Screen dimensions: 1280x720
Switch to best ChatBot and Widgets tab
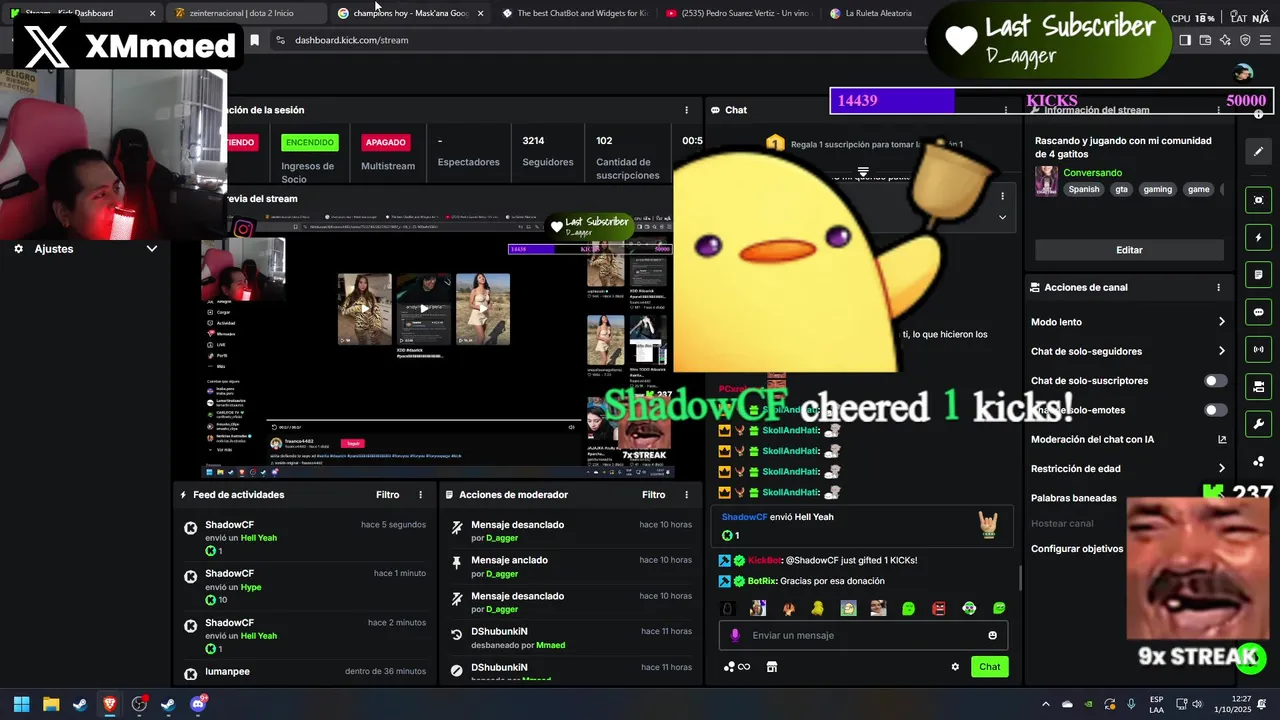574,13
